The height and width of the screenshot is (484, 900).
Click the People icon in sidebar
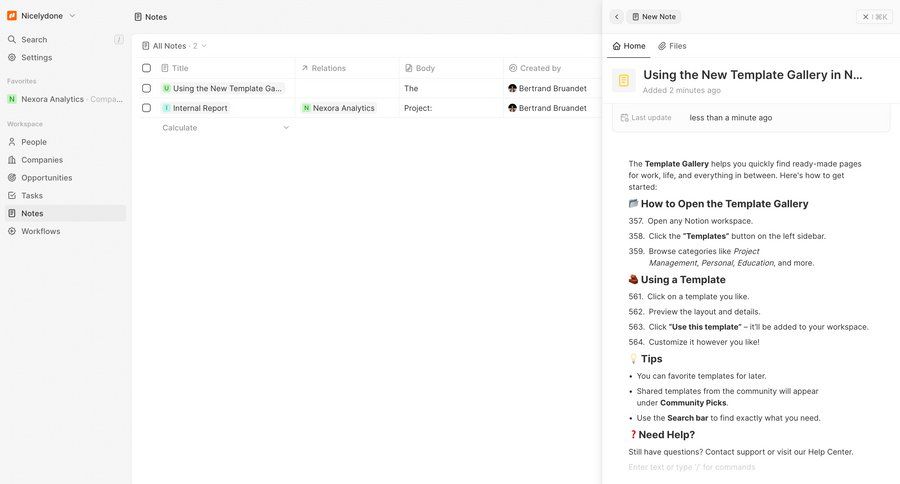[x=11, y=142]
